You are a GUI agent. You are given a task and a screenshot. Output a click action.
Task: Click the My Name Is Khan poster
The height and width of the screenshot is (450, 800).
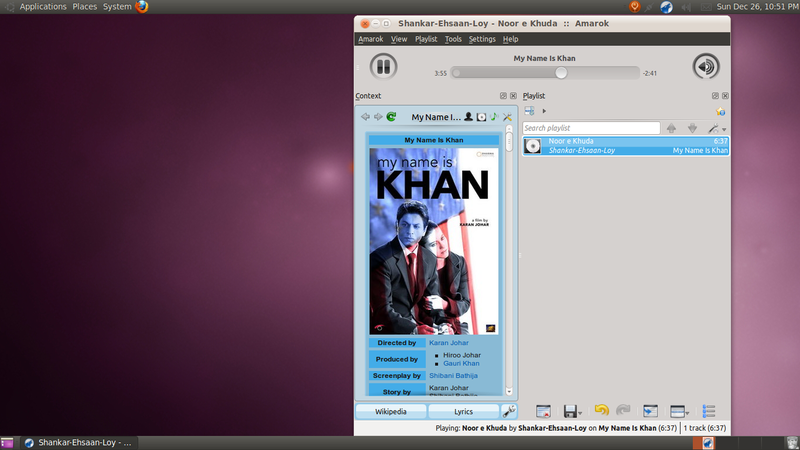(x=434, y=241)
